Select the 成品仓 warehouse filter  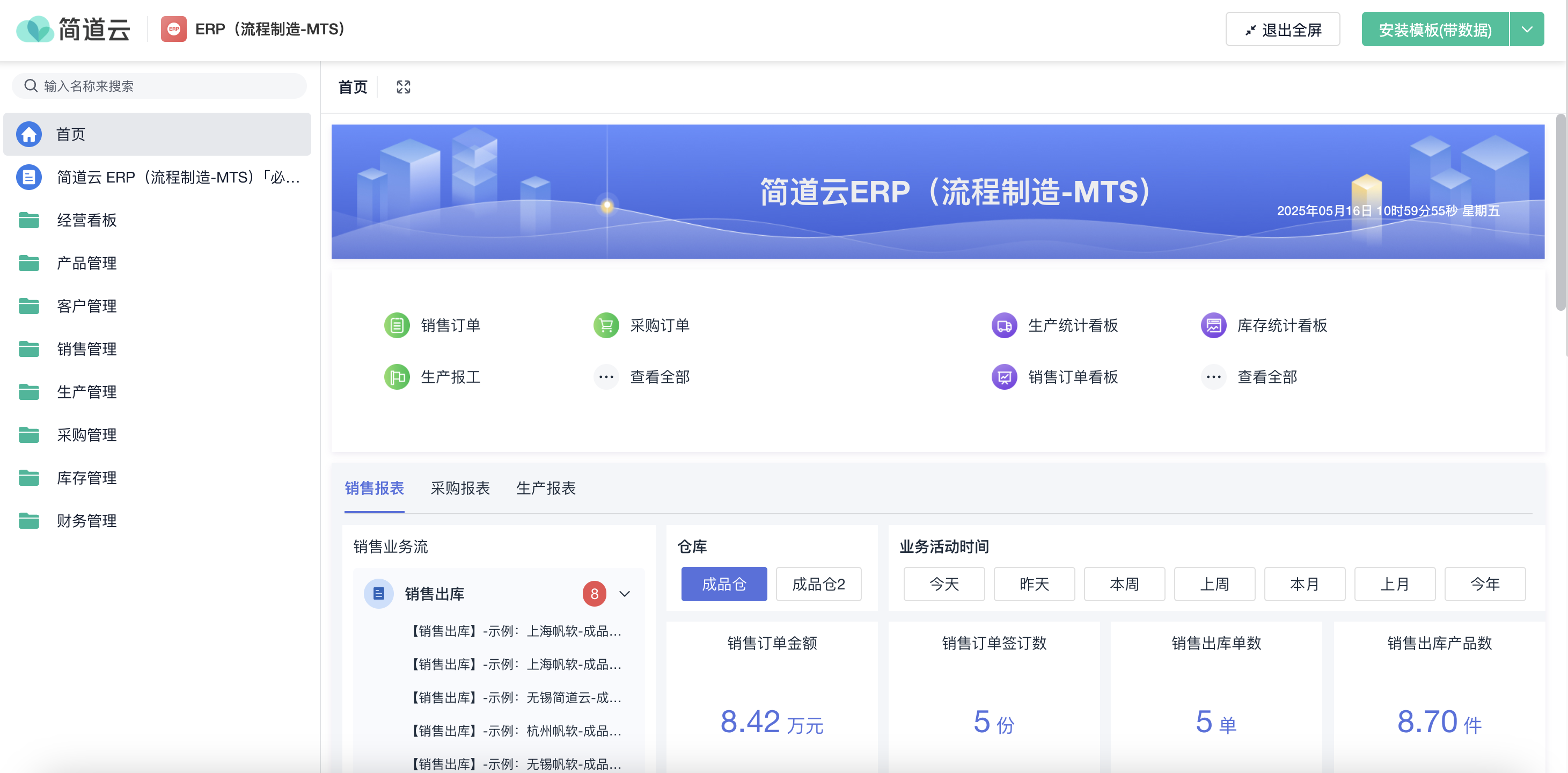724,584
